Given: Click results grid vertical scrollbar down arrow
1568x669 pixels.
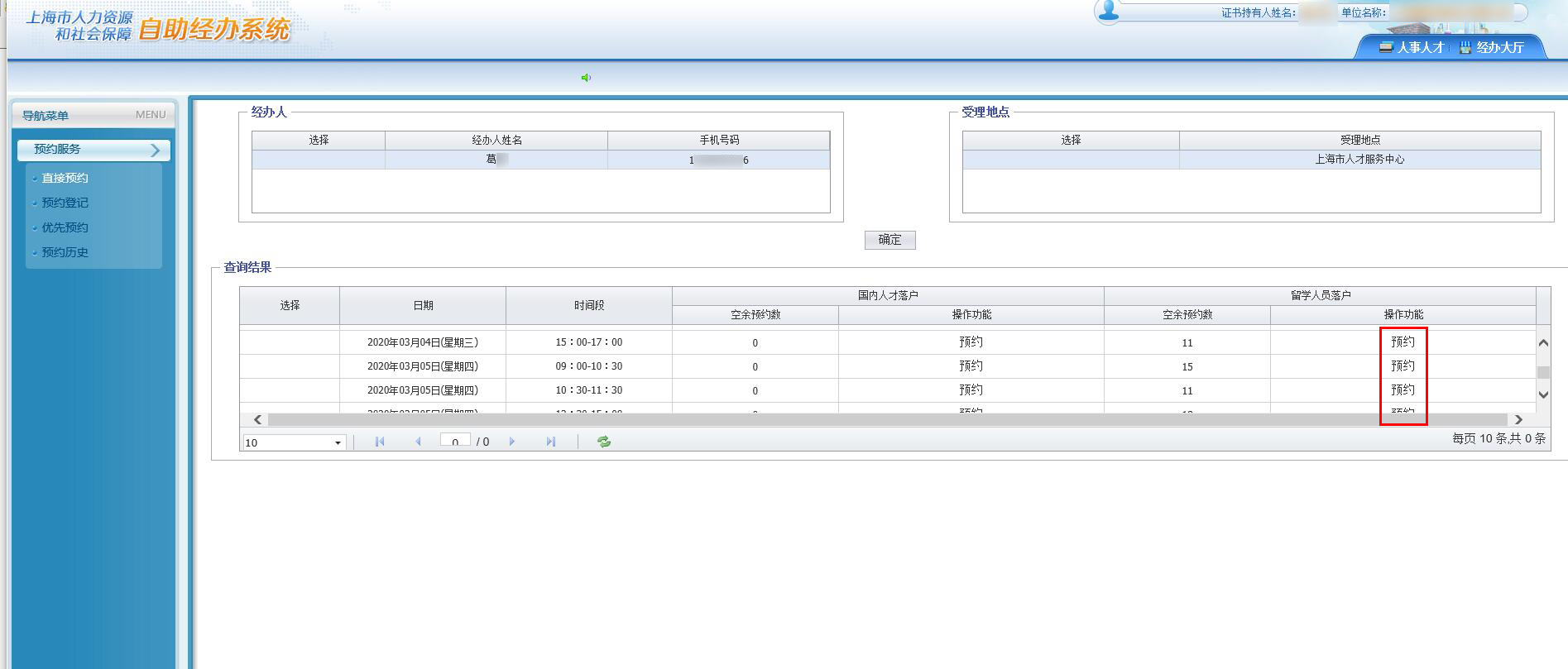Looking at the screenshot, I should pyautogui.click(x=1543, y=394).
